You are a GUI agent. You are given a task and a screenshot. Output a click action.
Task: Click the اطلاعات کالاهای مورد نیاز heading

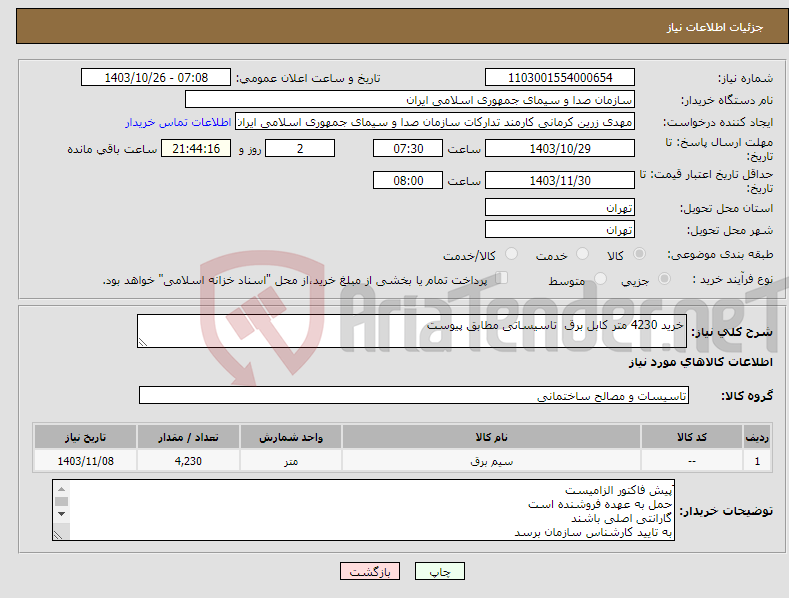tap(700, 362)
